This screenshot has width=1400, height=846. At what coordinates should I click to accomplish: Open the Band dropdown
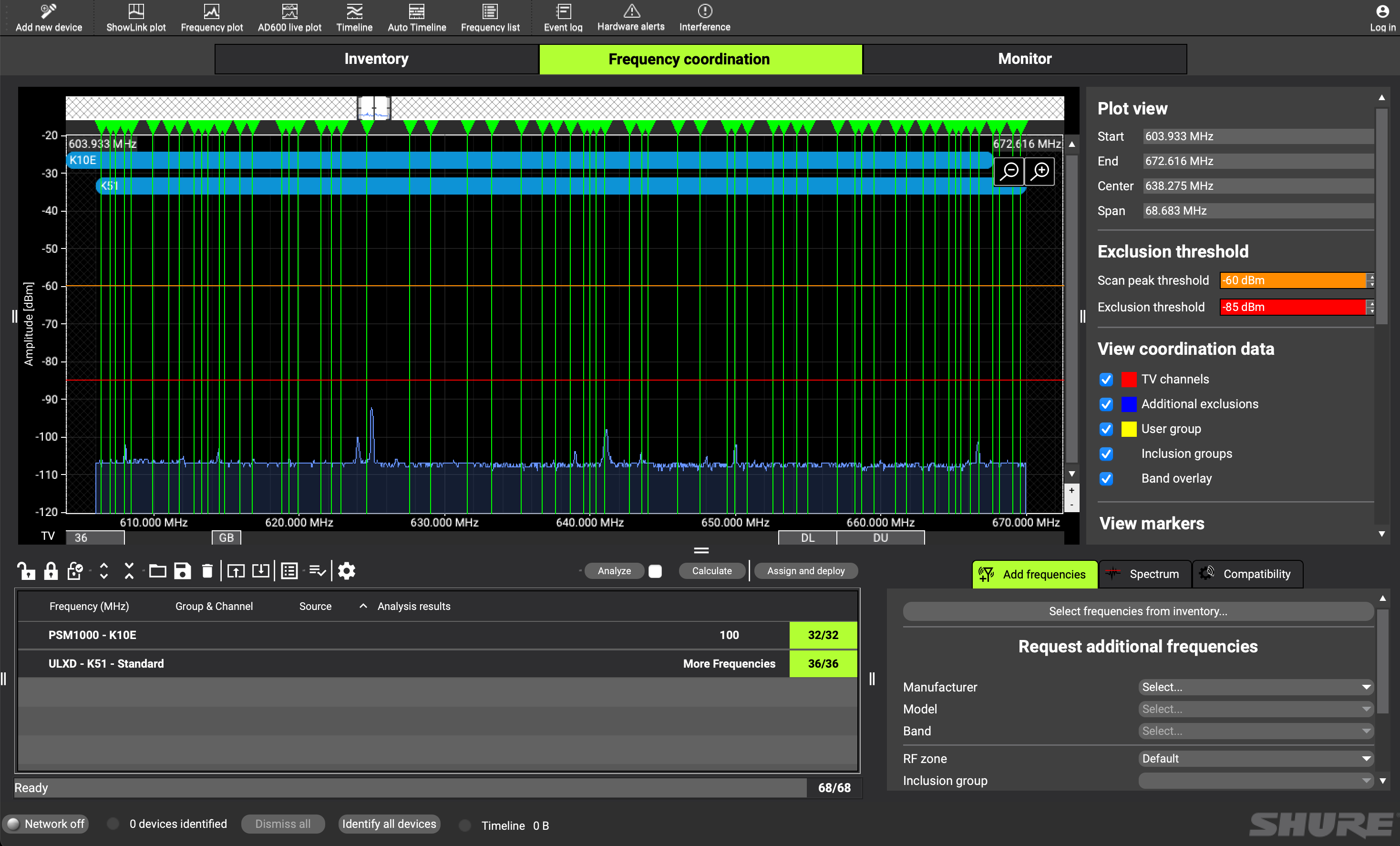click(1256, 731)
